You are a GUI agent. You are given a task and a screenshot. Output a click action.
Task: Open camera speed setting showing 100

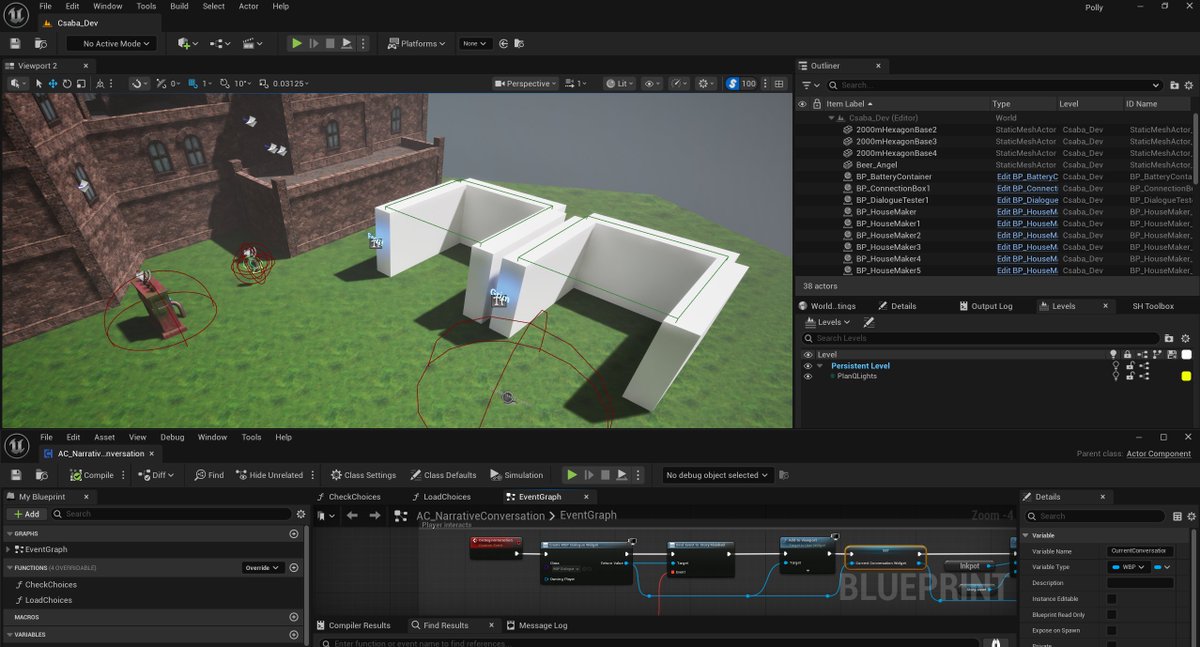(741, 84)
